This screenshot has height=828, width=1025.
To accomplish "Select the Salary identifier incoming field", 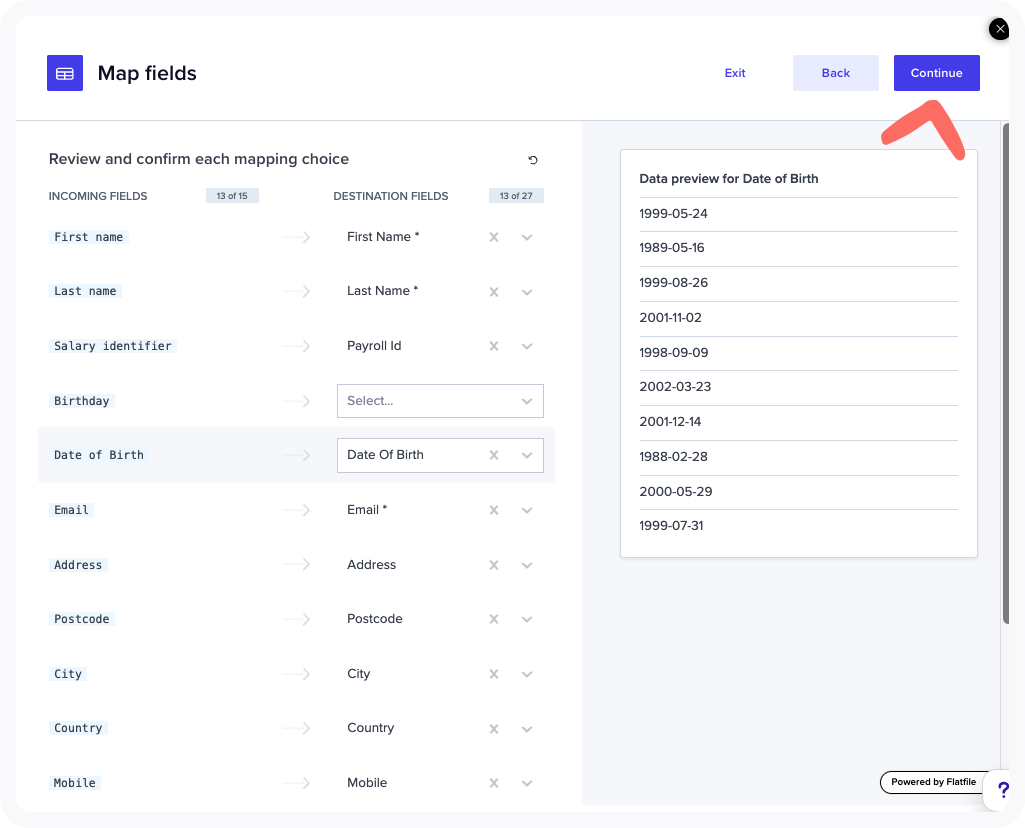I will [112, 346].
